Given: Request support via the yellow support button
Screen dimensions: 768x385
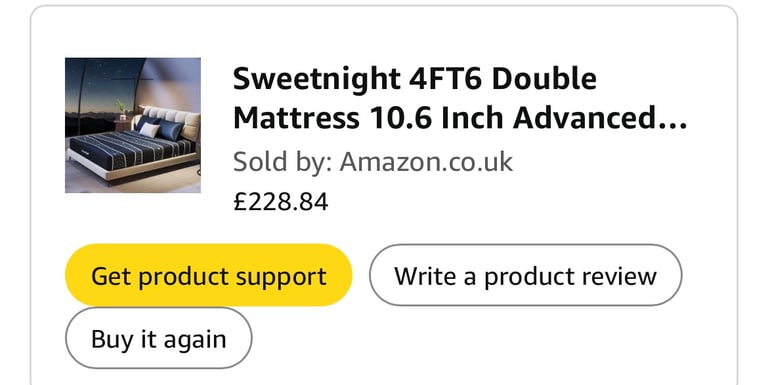Looking at the screenshot, I should (209, 275).
